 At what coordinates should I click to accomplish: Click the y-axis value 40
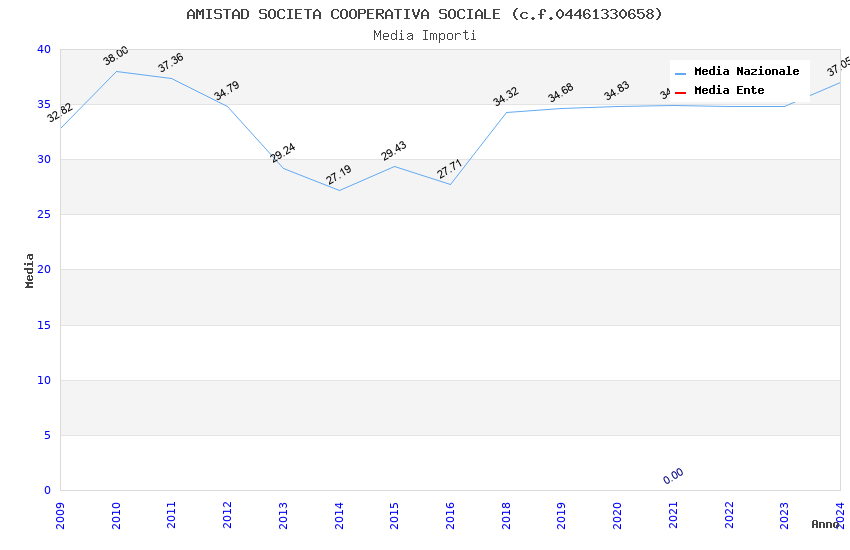[43, 50]
